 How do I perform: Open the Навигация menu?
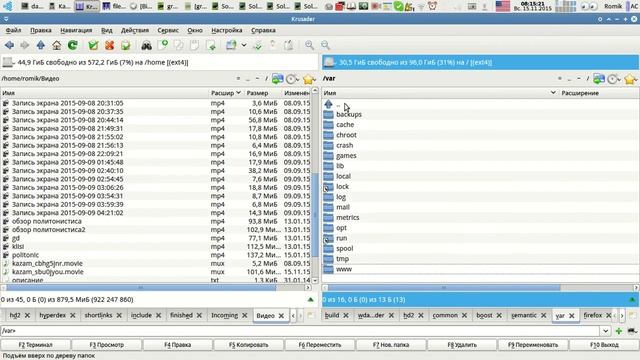(76, 30)
